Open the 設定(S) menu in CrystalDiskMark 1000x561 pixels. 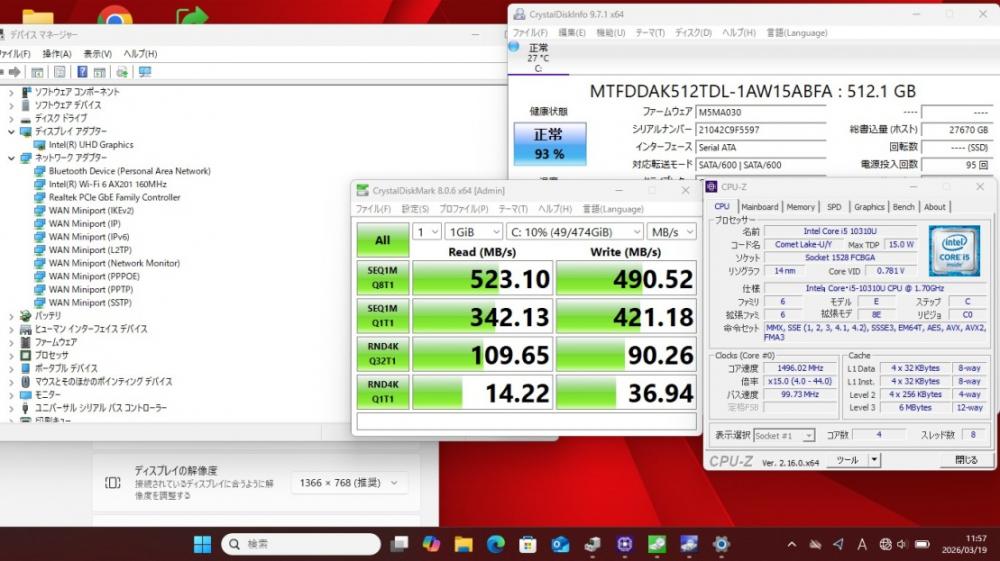415,209
